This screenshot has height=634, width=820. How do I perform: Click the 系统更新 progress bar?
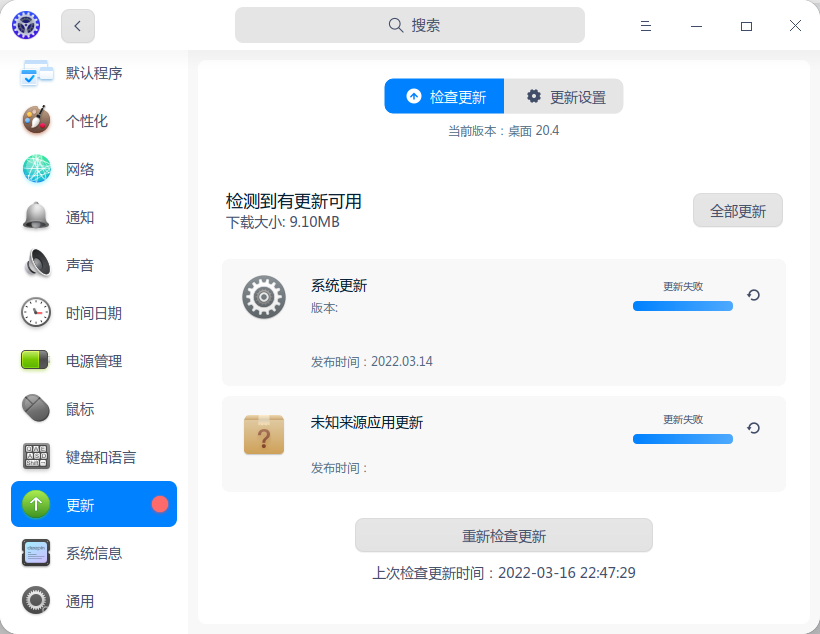pyautogui.click(x=682, y=306)
